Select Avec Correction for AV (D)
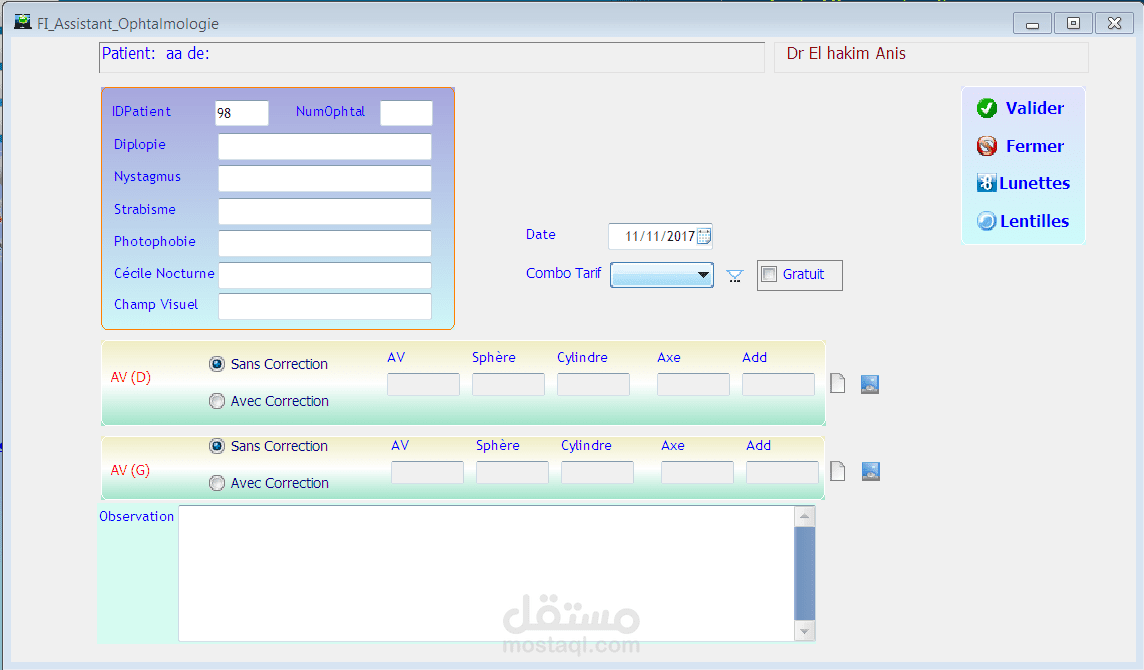 tap(217, 401)
